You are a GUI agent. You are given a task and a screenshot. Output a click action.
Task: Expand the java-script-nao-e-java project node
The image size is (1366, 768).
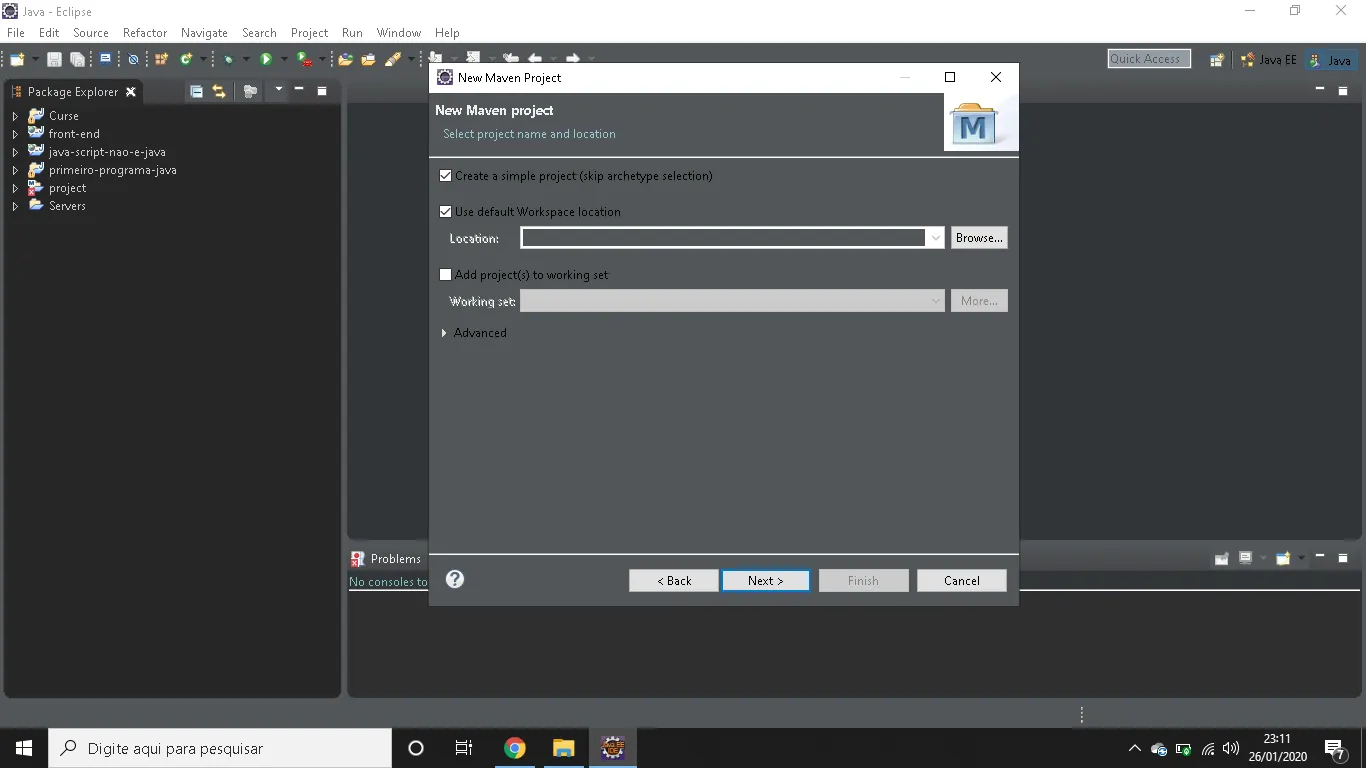pos(15,152)
